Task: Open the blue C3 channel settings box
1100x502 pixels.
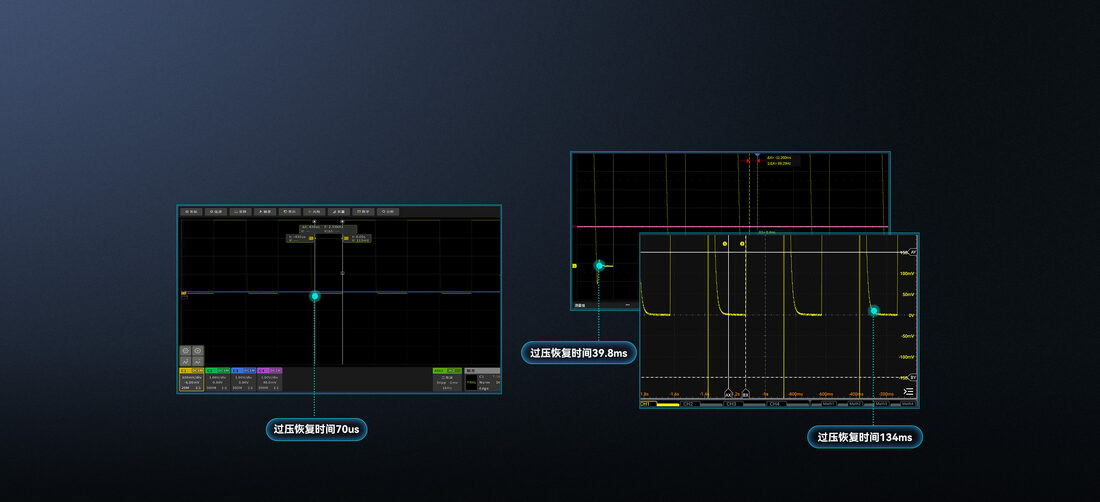Action: 243,379
